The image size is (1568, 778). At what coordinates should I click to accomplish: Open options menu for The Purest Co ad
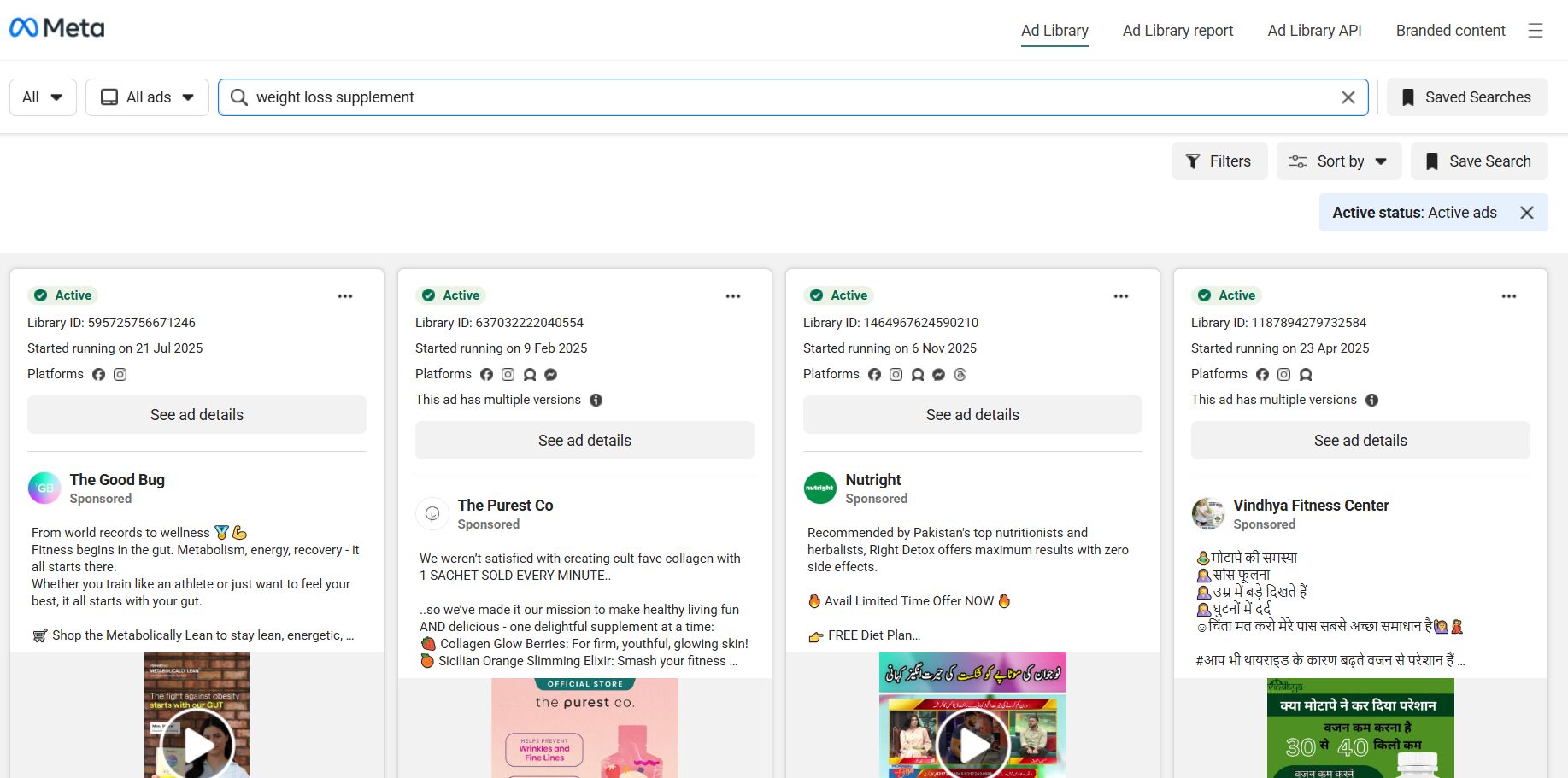click(x=733, y=296)
